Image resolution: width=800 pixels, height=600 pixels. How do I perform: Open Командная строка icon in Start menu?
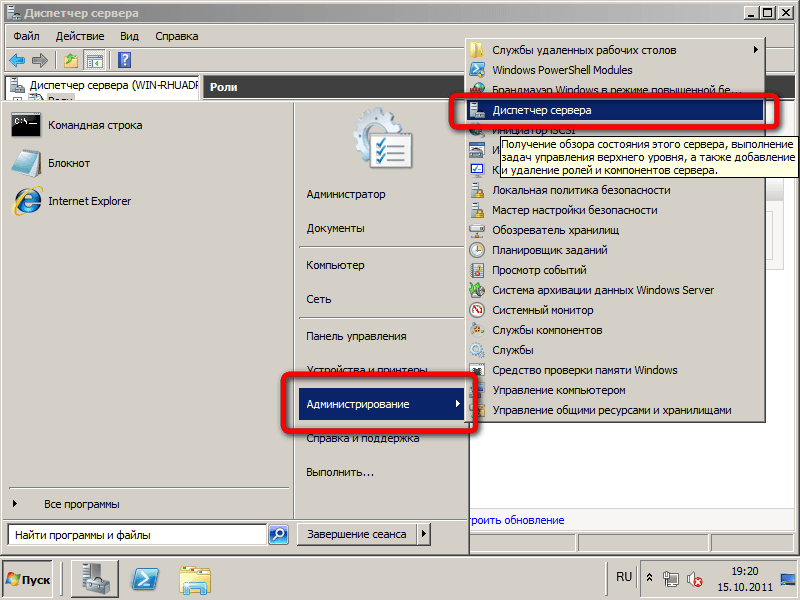(x=26, y=125)
